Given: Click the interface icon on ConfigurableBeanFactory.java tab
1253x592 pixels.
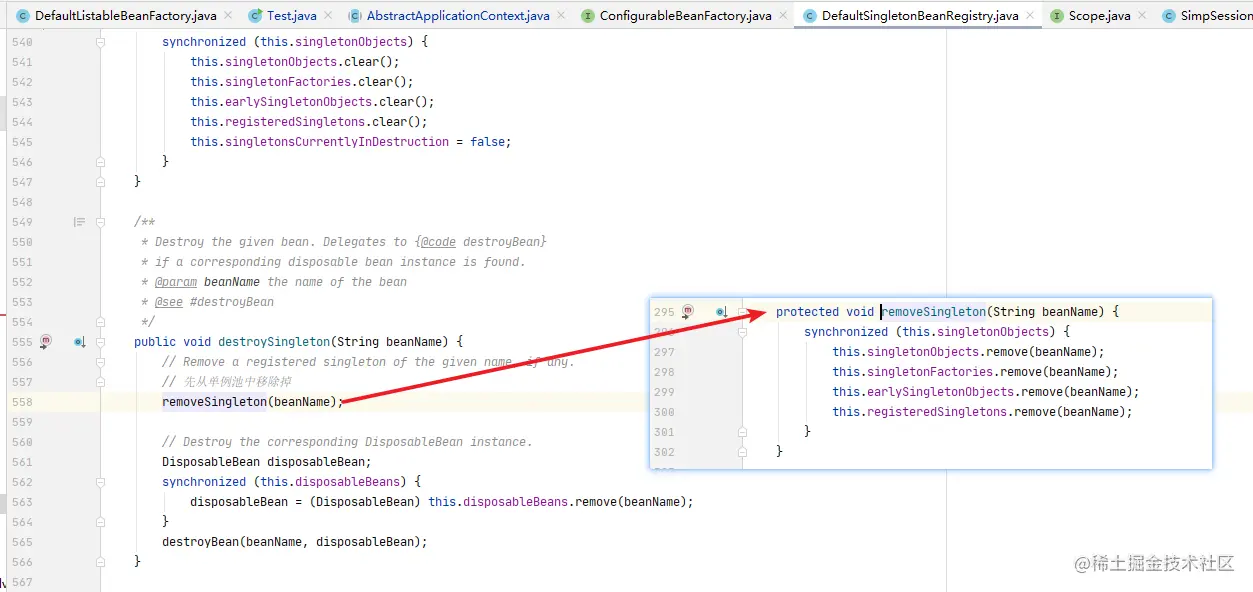Looking at the screenshot, I should tap(588, 16).
